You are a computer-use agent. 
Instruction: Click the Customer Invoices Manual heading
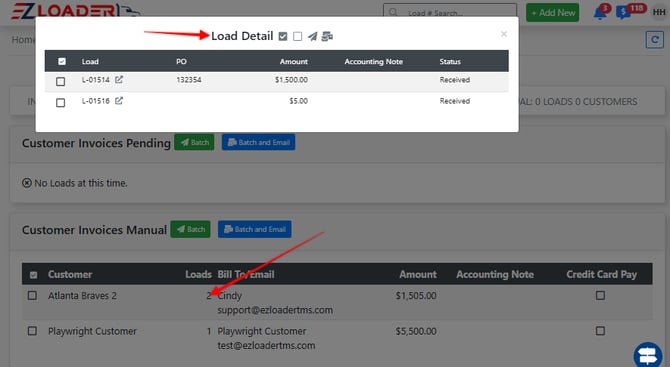click(94, 230)
